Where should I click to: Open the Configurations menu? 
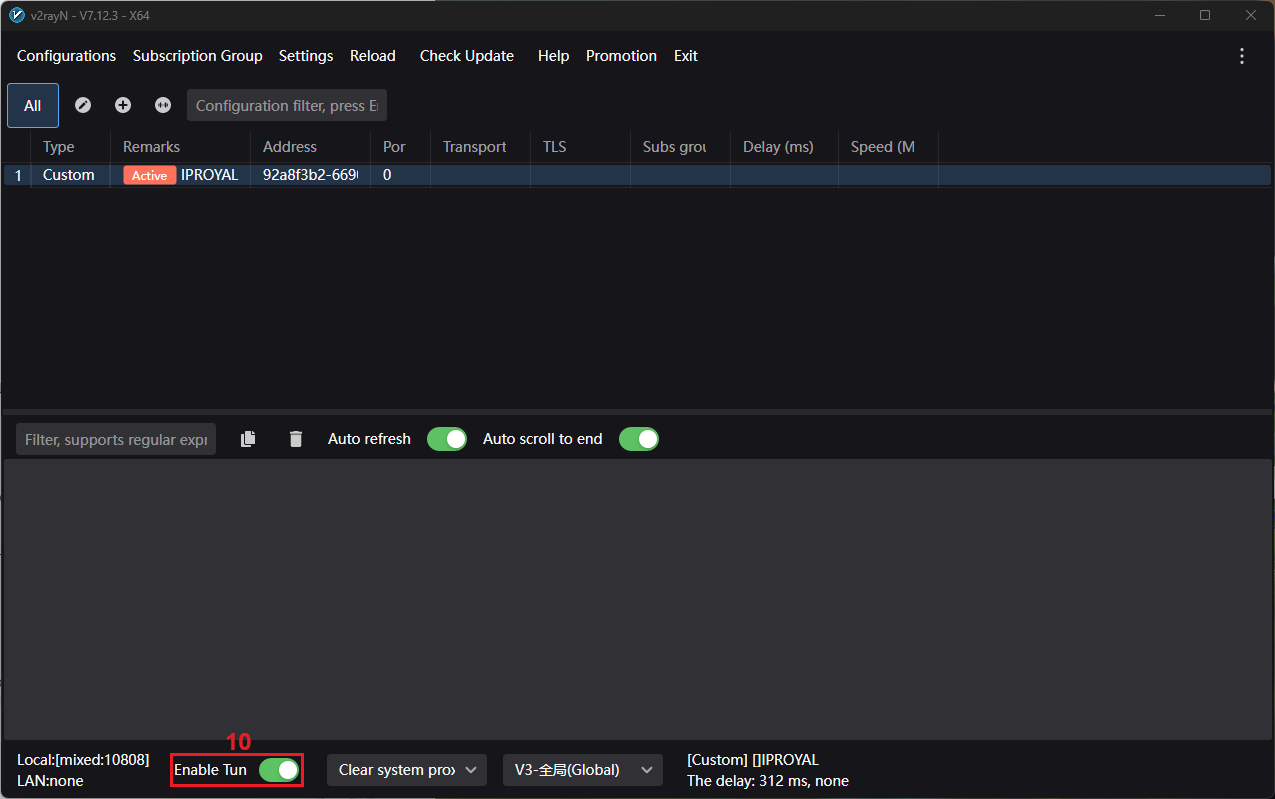(66, 56)
